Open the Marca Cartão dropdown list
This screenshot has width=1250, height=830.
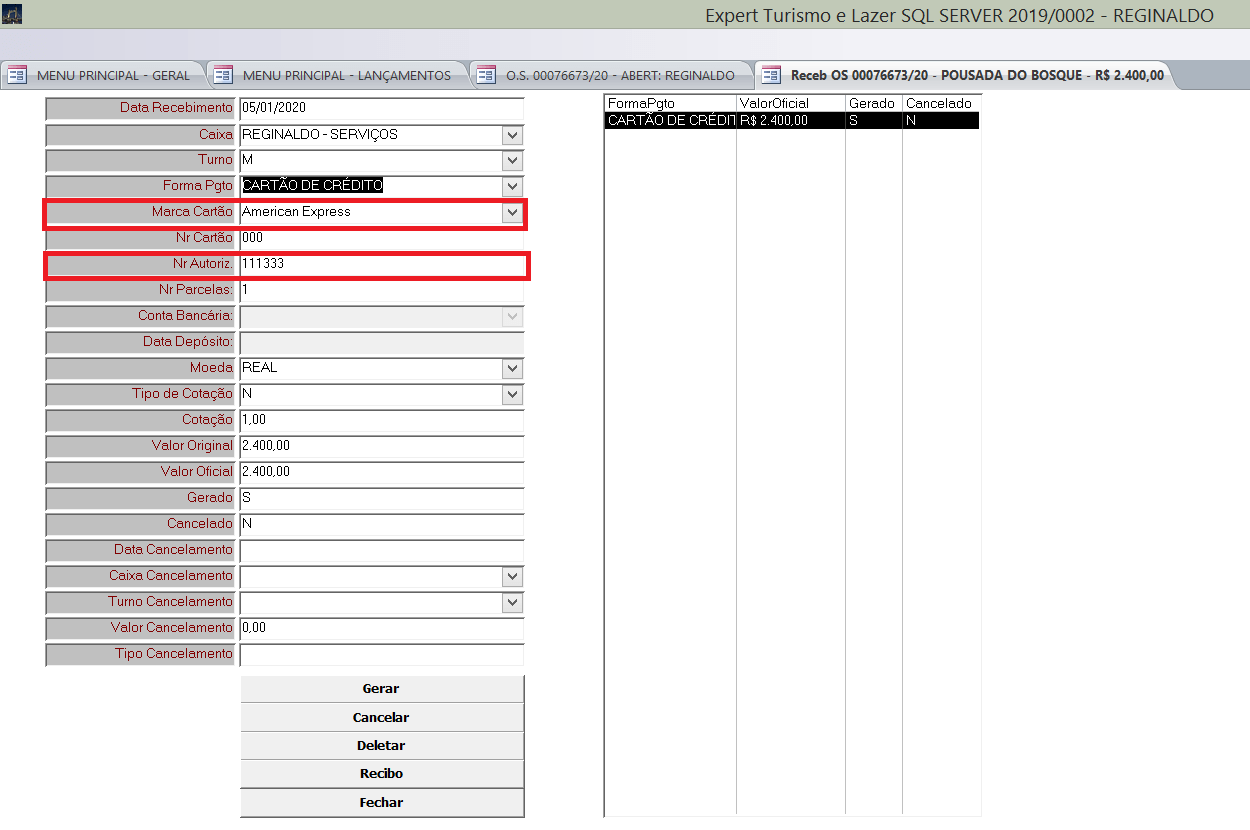coord(512,213)
